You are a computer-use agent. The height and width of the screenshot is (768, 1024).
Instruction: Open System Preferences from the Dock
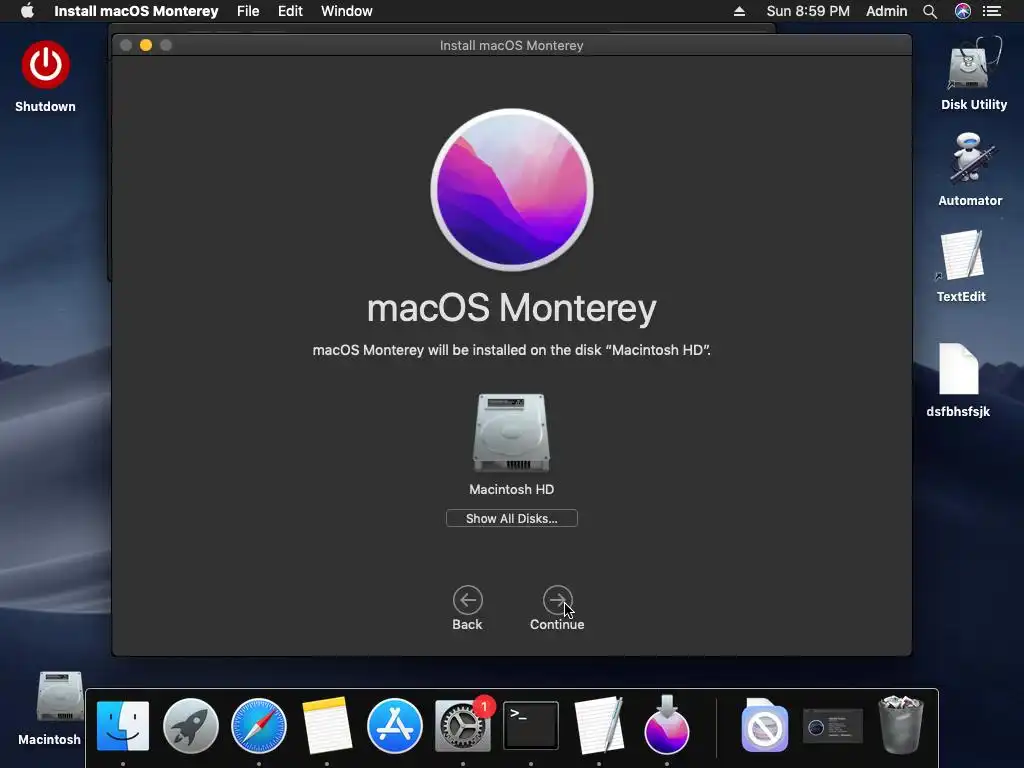462,726
